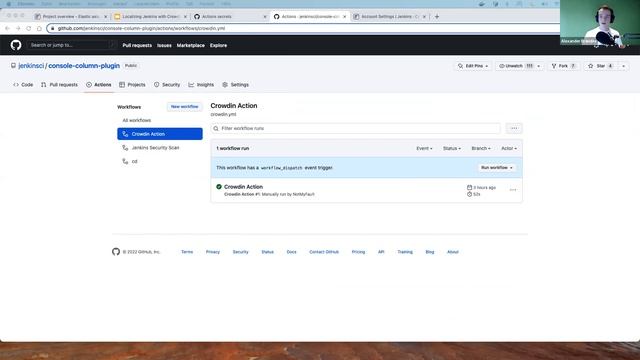Switch to Account Settings browser tab
Viewport: 640px width, 360px height.
(390, 17)
